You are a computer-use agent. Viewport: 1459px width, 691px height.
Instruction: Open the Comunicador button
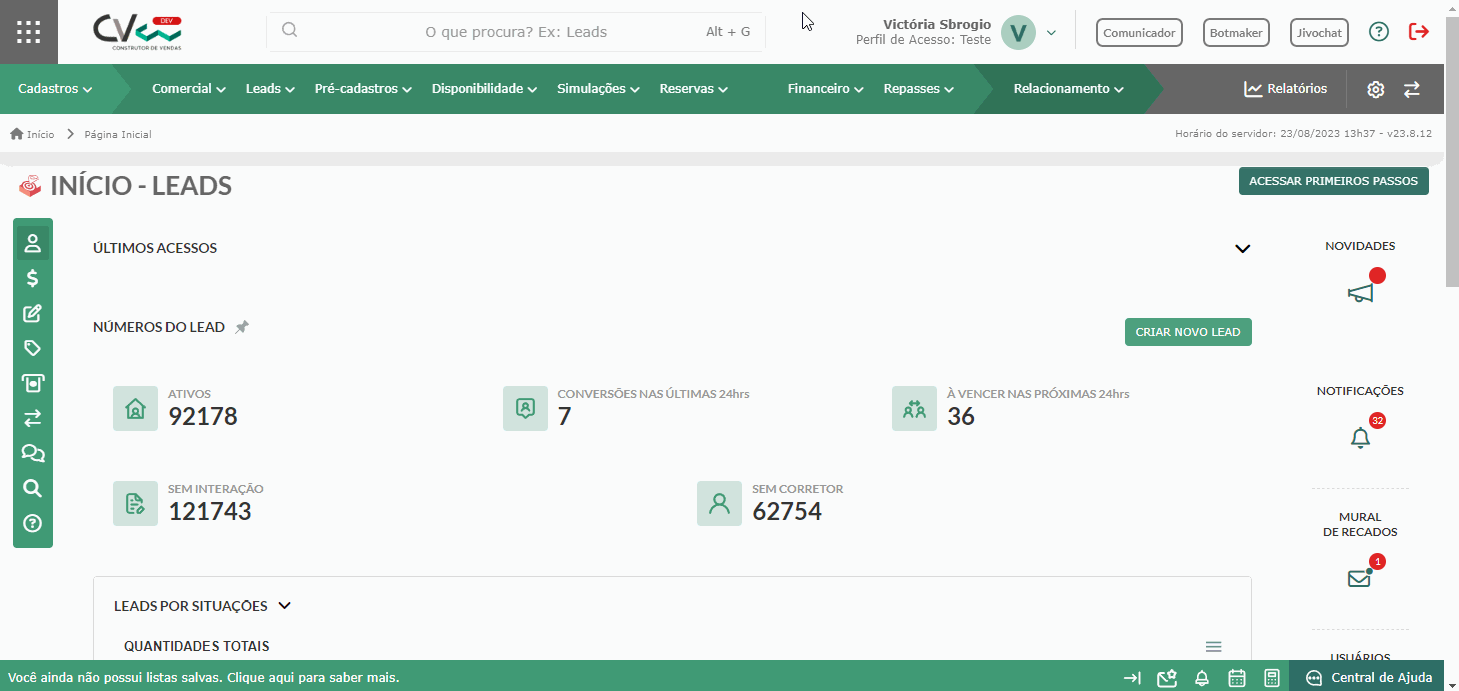1139,33
